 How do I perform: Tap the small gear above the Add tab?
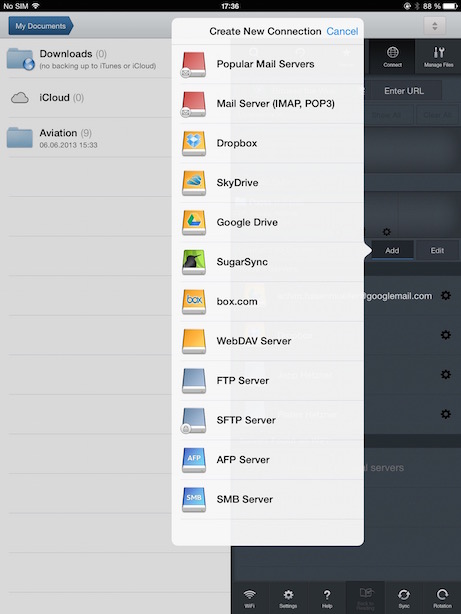pyautogui.click(x=387, y=232)
